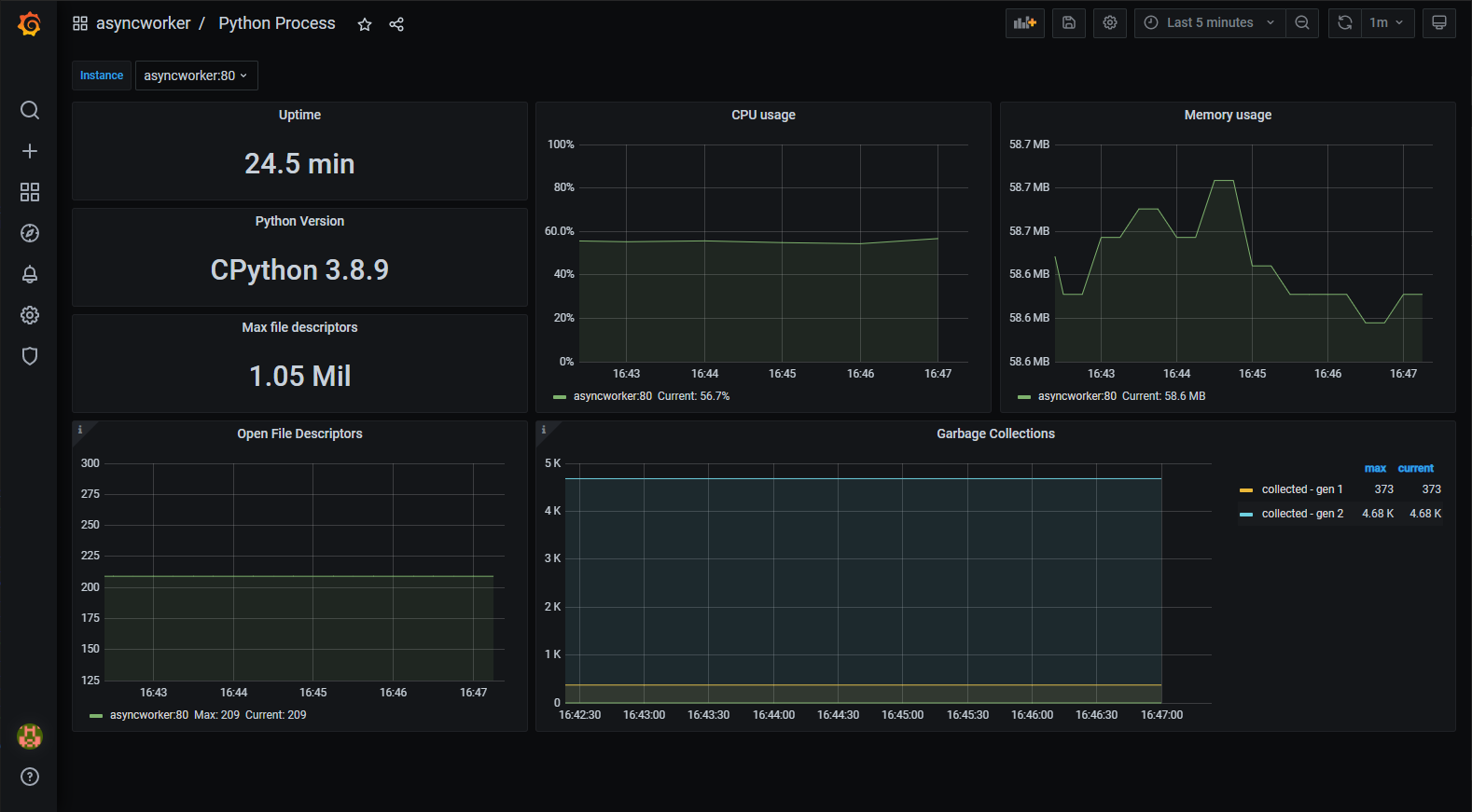Open the Last 5 minutes time picker

point(1210,23)
